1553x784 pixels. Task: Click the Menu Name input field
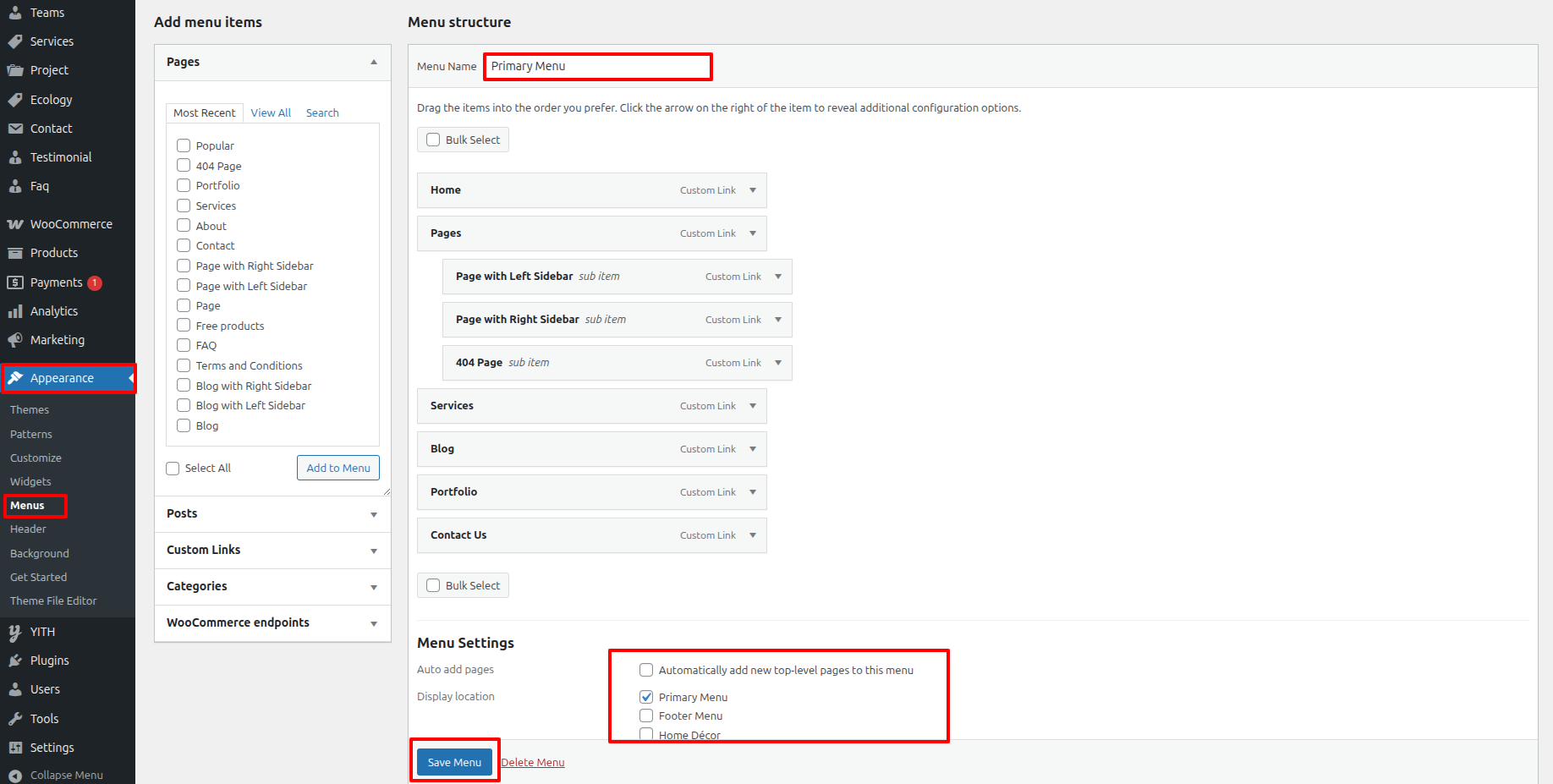[597, 66]
